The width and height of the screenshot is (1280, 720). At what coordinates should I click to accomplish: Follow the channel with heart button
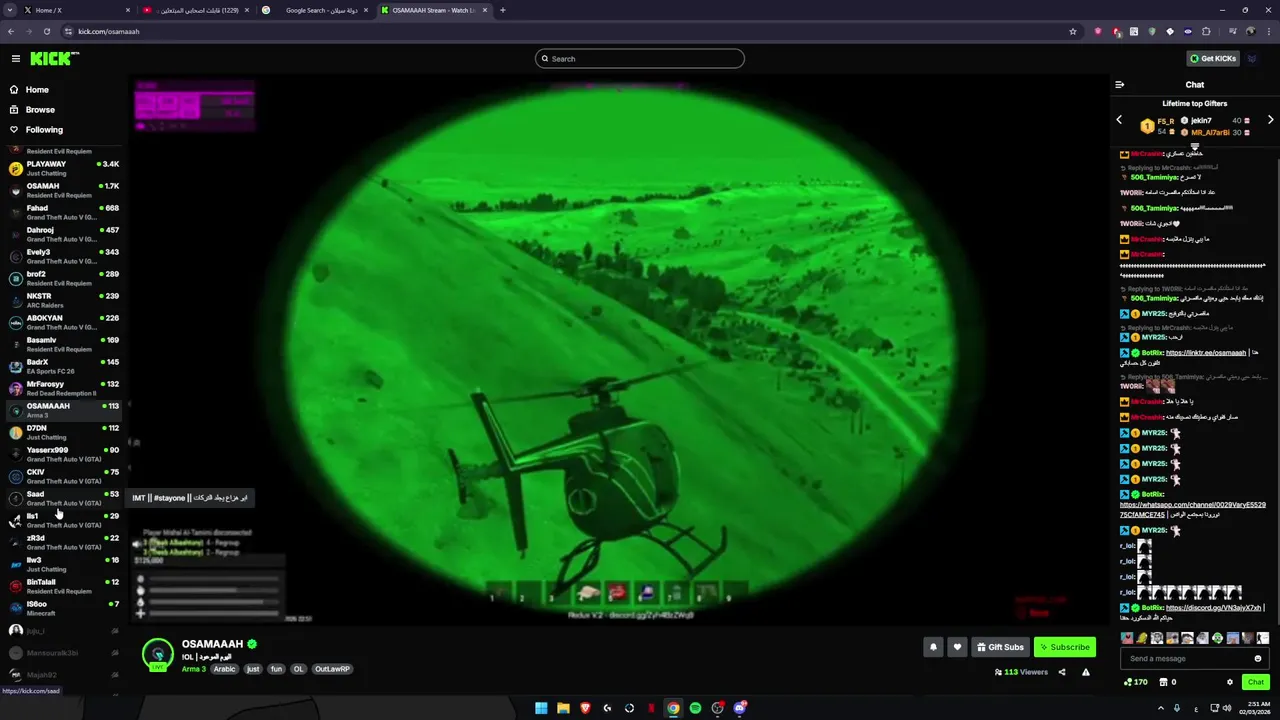click(957, 647)
